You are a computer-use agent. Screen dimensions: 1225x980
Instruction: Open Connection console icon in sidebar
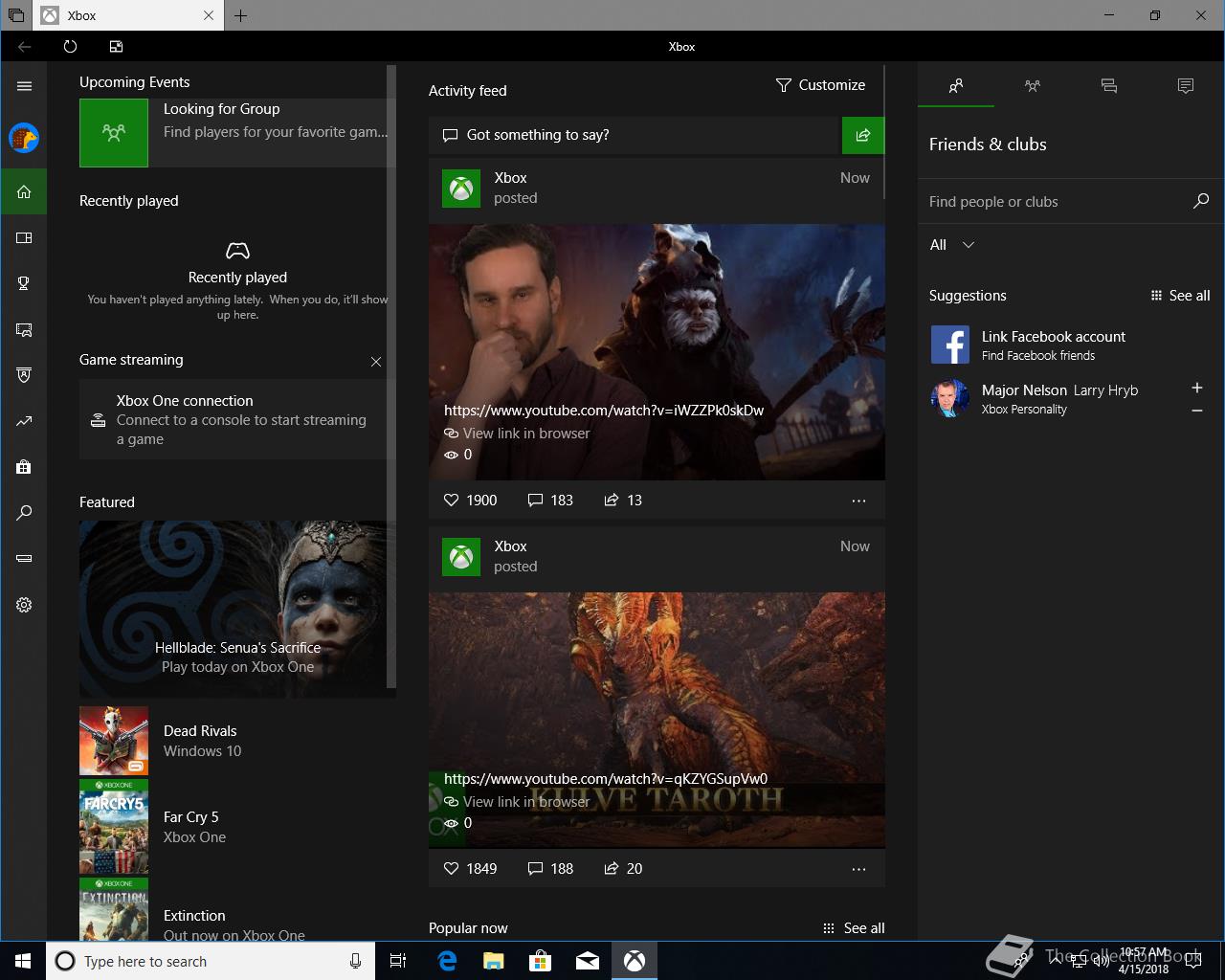[24, 559]
